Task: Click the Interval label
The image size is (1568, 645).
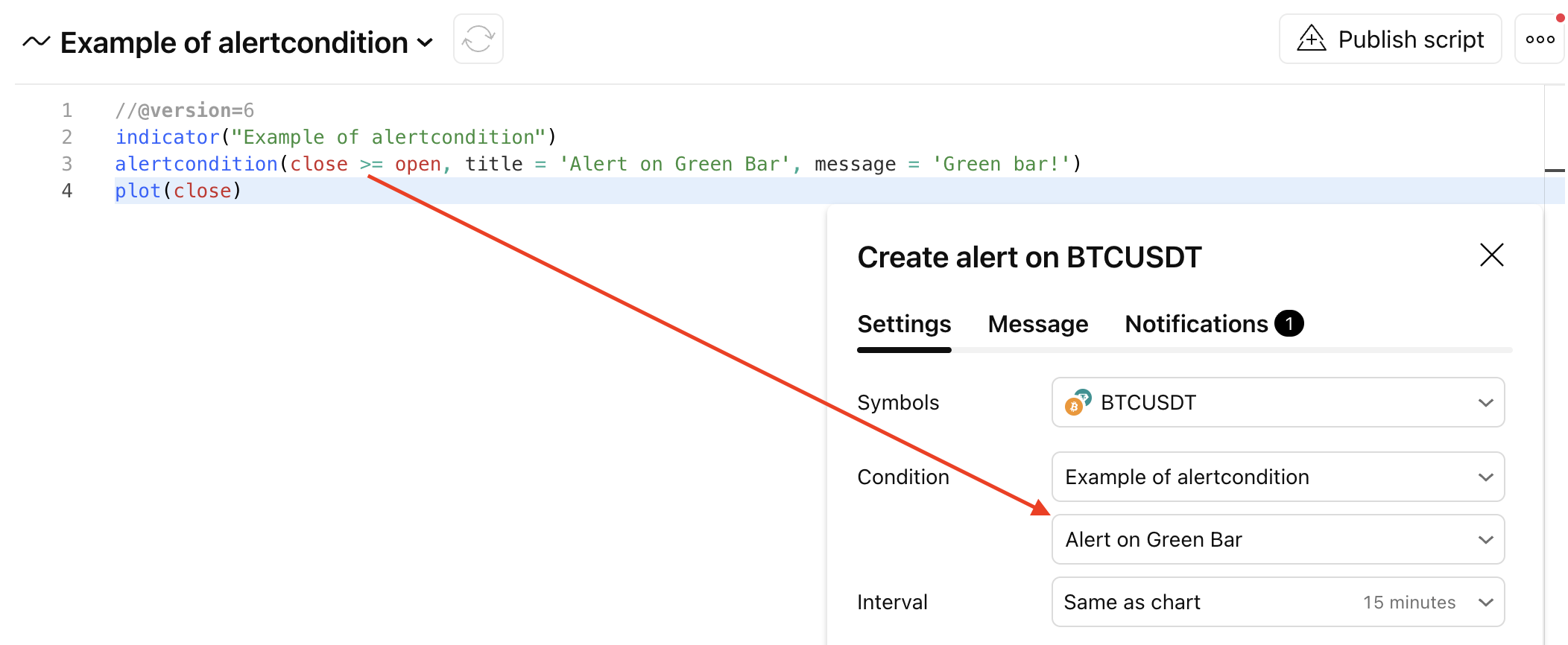Action: click(x=892, y=602)
